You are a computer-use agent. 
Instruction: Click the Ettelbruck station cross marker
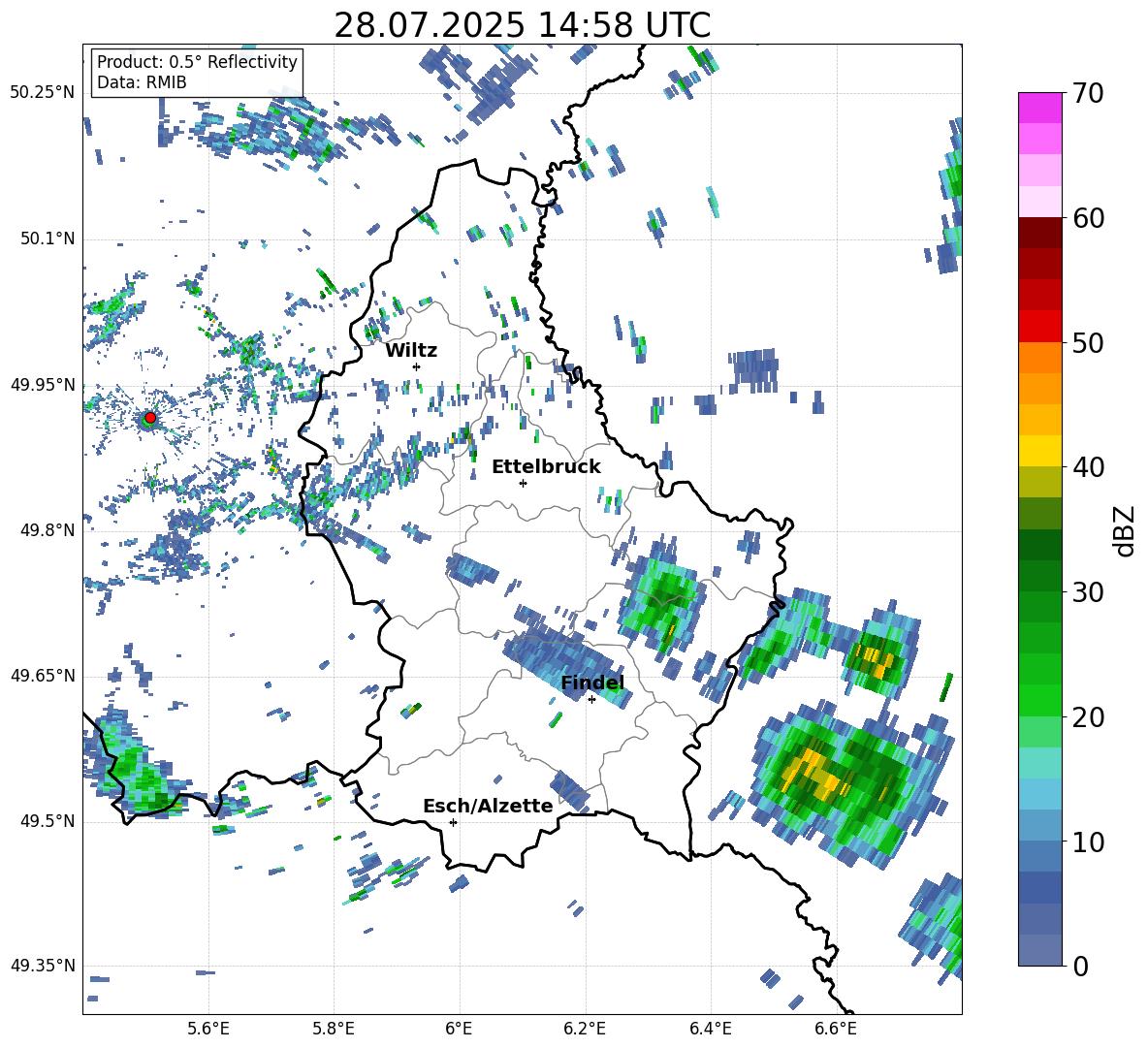[523, 483]
